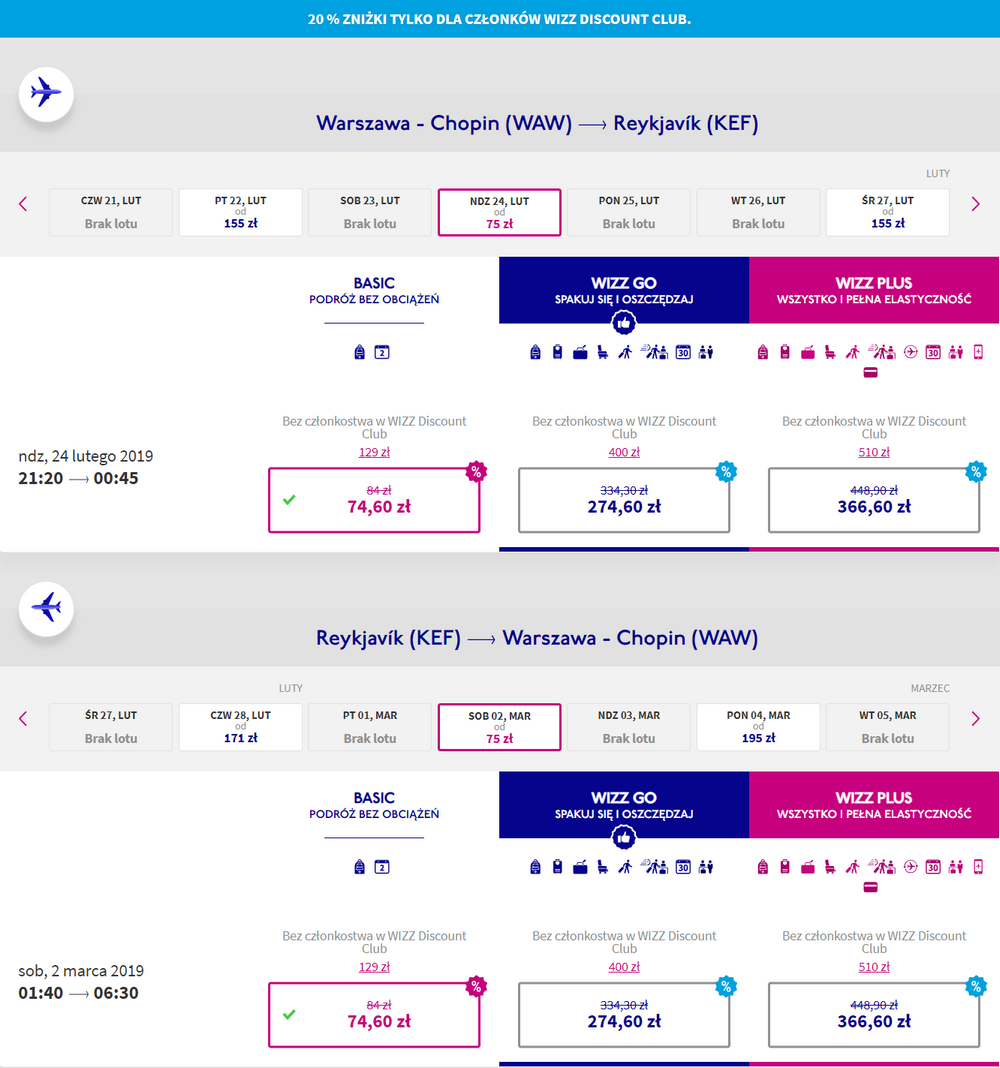Click the blue percent badge on return 366,60 zł
Viewport: 1000px width, 1068px height.
click(976, 986)
